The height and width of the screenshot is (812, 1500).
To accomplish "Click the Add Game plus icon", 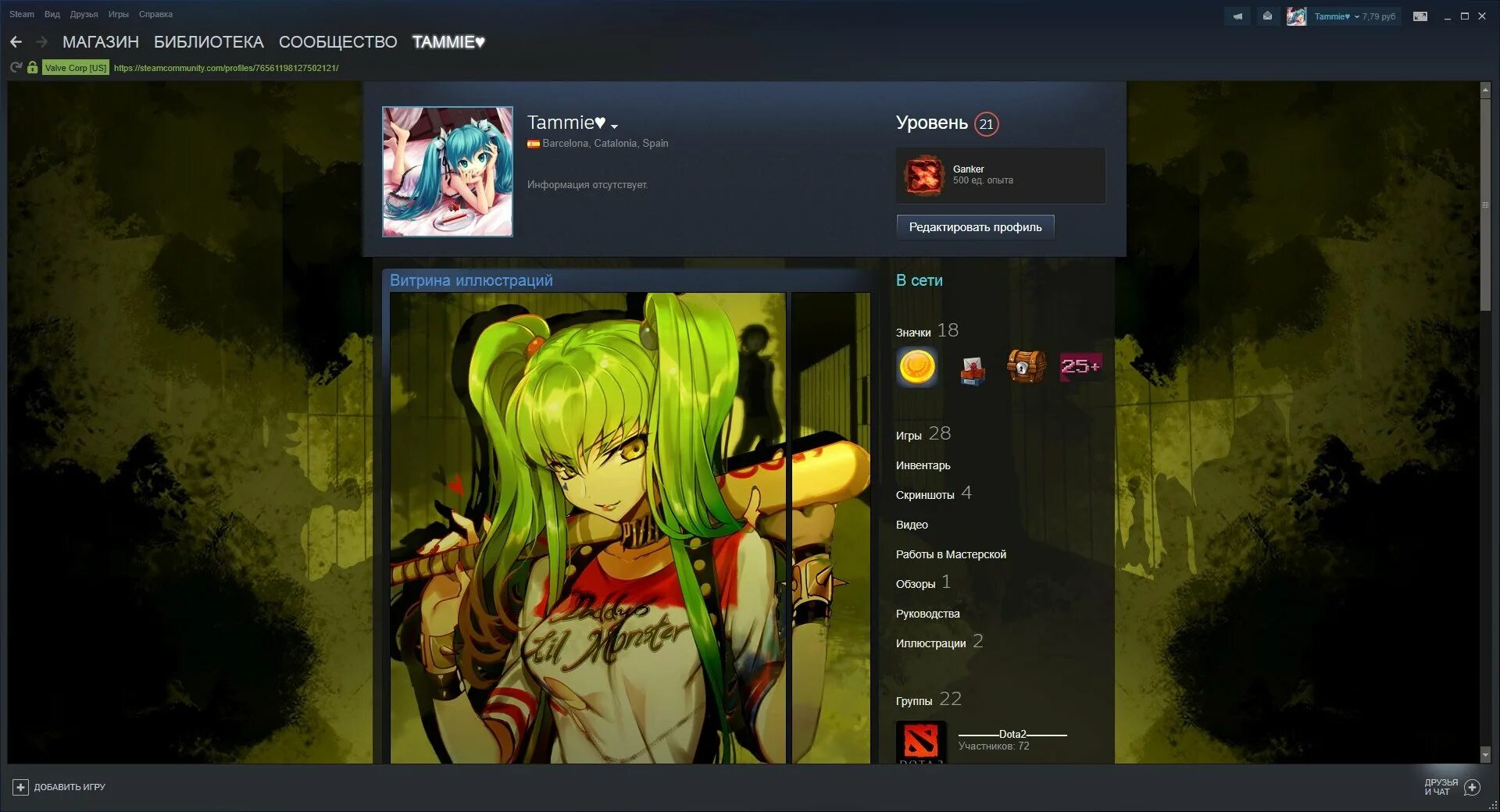I will click(21, 787).
